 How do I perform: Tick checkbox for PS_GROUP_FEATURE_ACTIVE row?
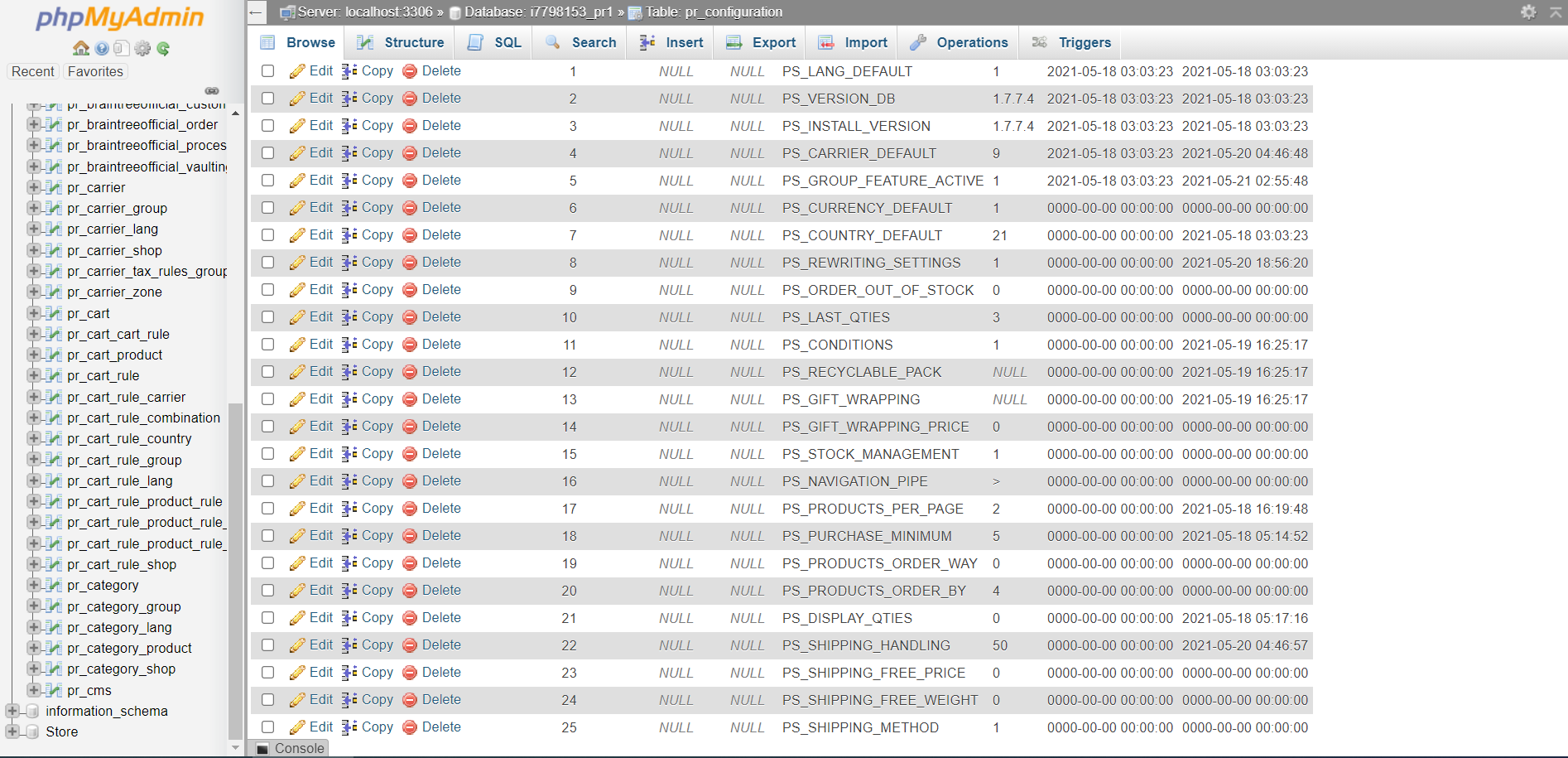(x=267, y=181)
